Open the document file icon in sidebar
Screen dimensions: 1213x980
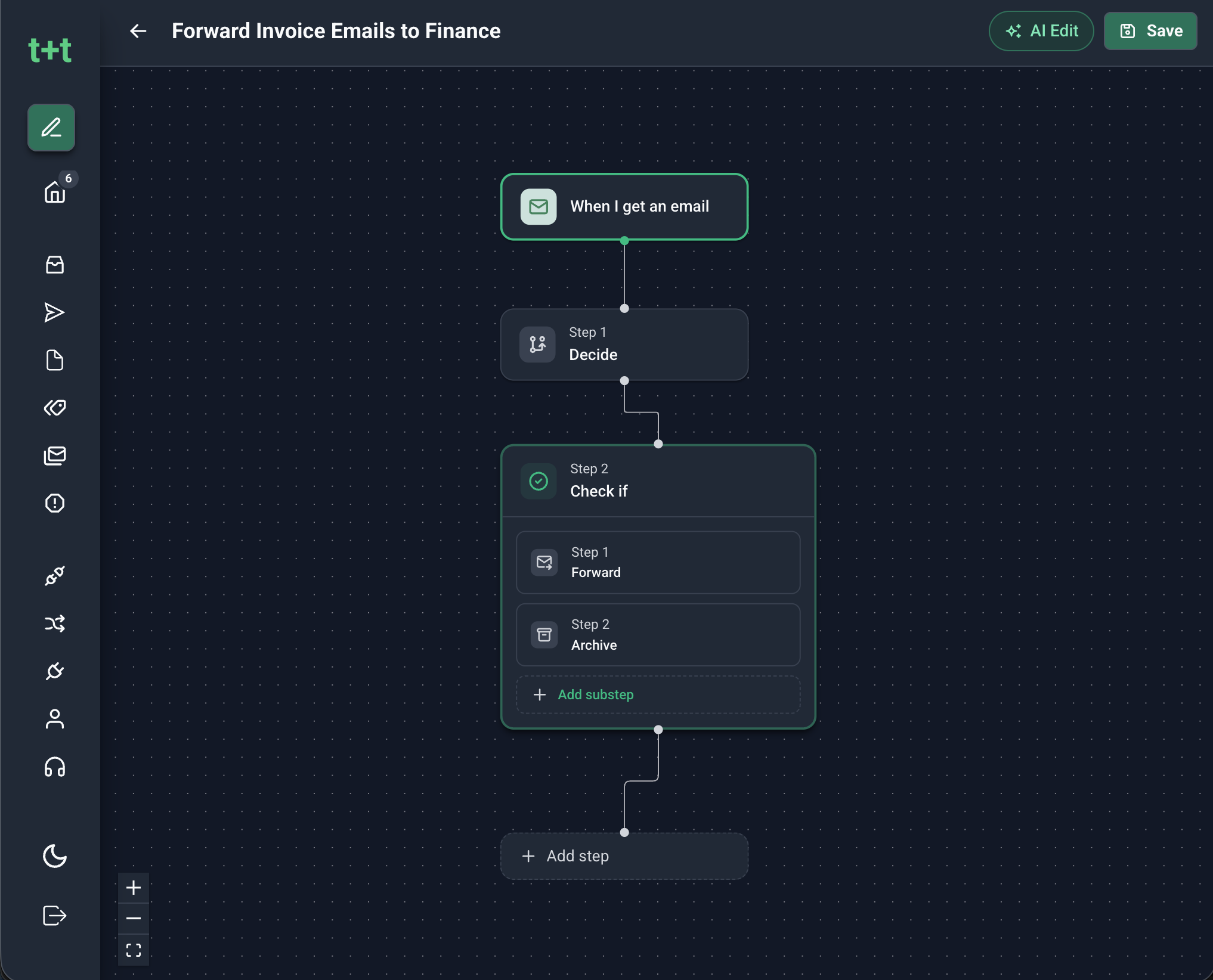pyautogui.click(x=55, y=360)
